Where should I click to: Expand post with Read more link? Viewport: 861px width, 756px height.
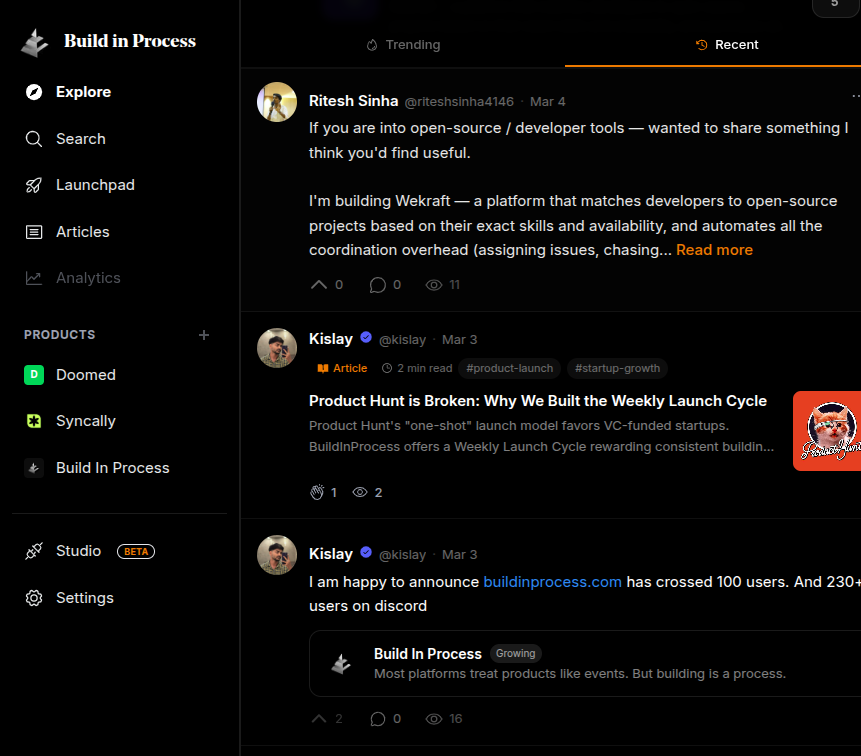714,250
